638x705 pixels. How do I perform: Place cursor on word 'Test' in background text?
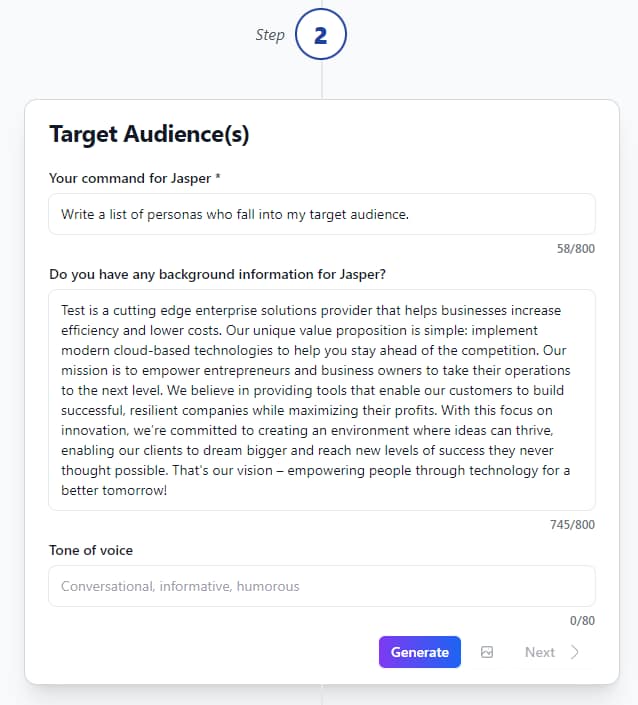click(x=74, y=311)
